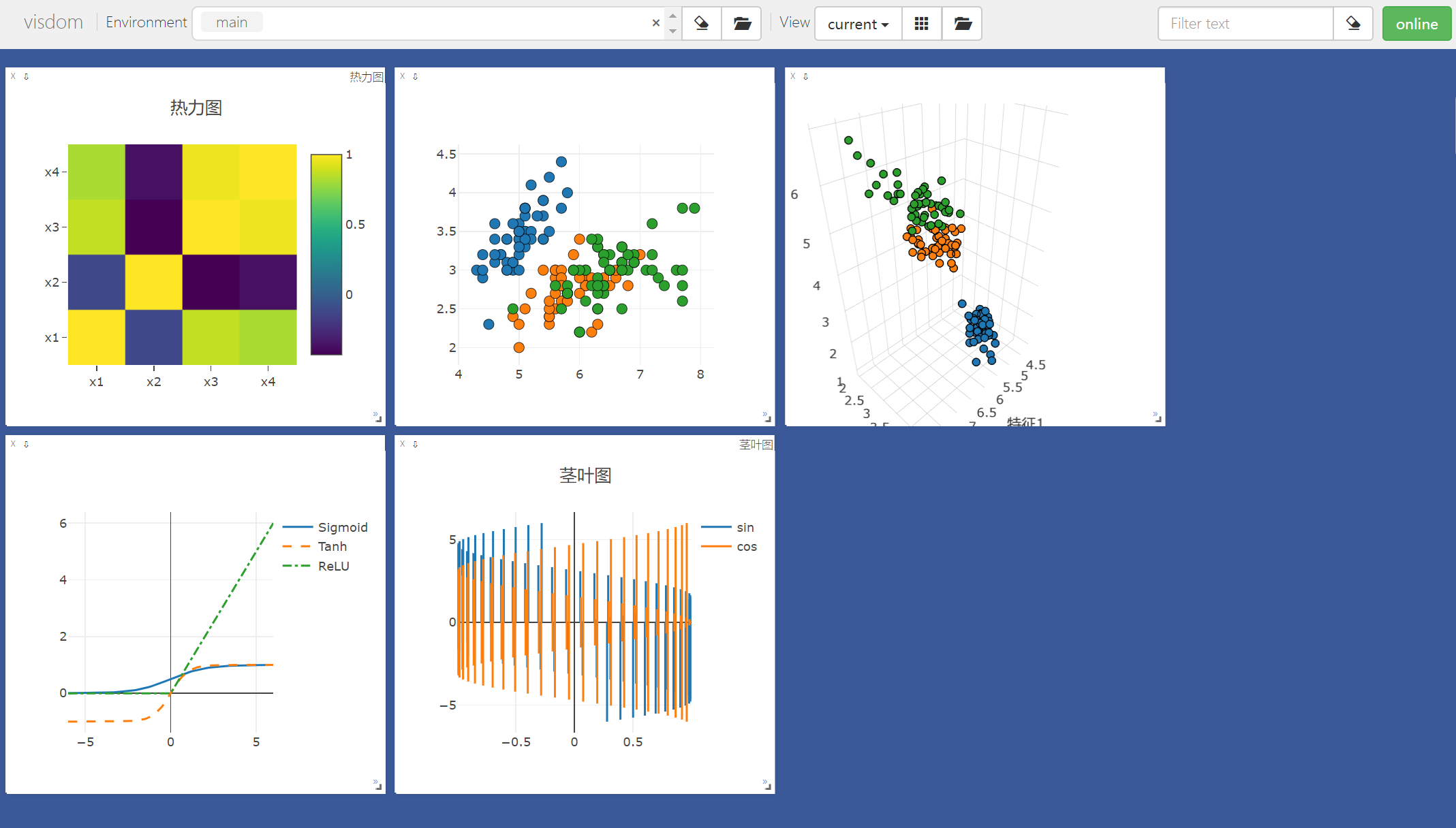Screen dimensions: 1456x828
Task: Toggle the Sigmoid trace in the legend
Action: pos(342,528)
